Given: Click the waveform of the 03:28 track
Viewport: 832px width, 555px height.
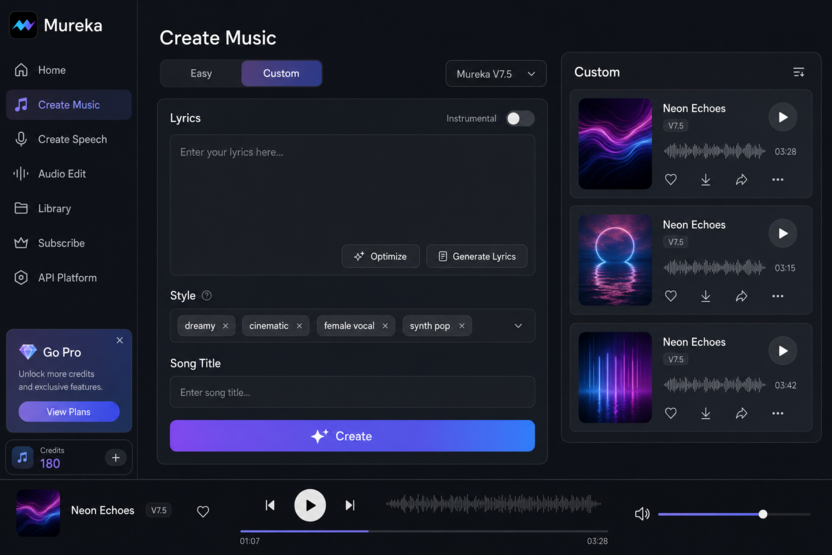Looking at the screenshot, I should pyautogui.click(x=714, y=151).
